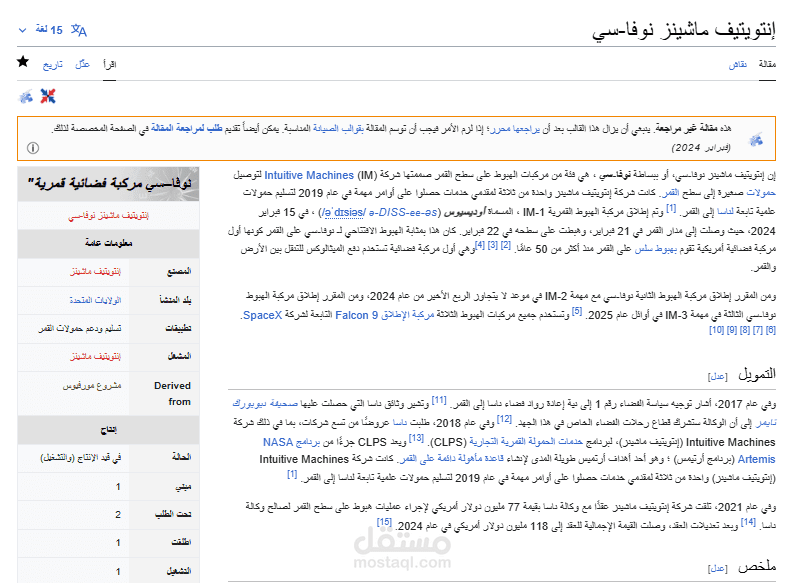Open the عدّل edit tab

pyautogui.click(x=82, y=64)
